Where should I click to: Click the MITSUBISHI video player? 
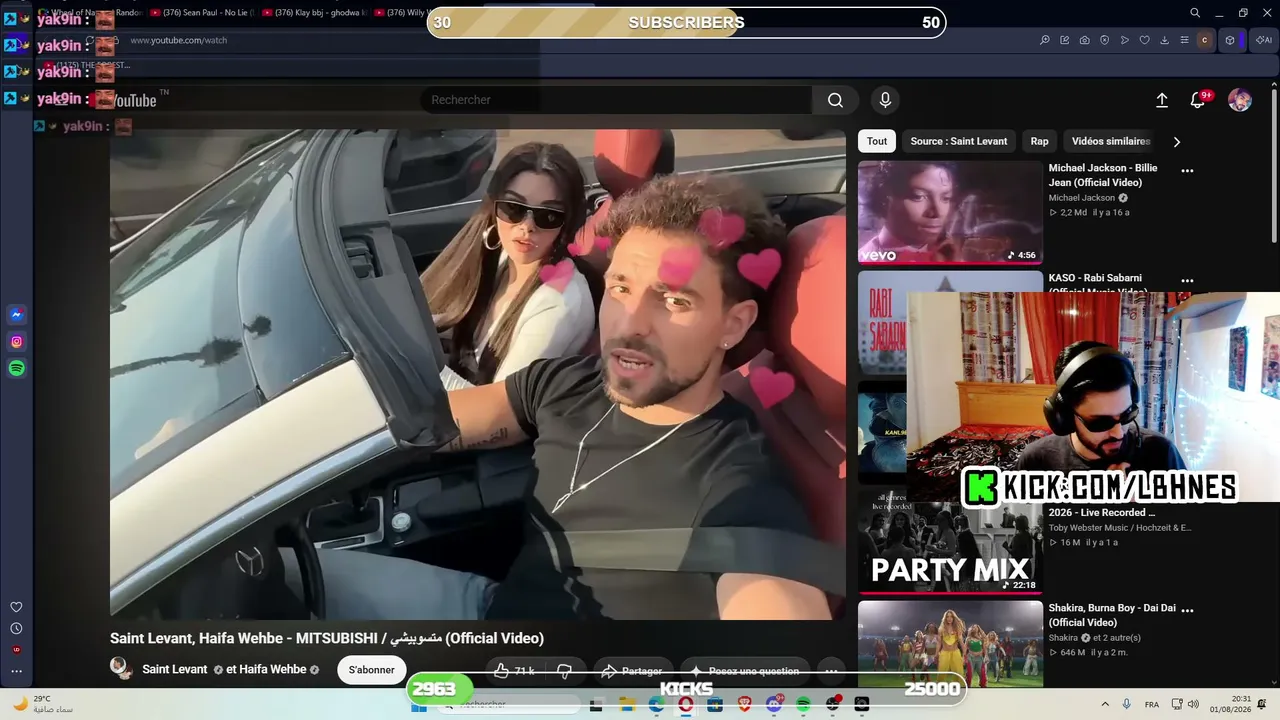click(478, 374)
